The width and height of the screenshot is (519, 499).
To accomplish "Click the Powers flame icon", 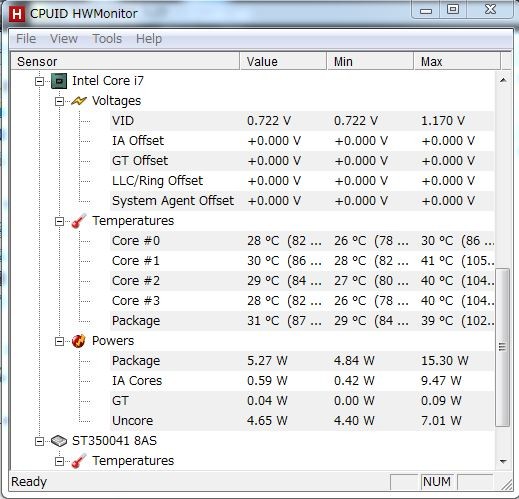I will click(x=79, y=341).
